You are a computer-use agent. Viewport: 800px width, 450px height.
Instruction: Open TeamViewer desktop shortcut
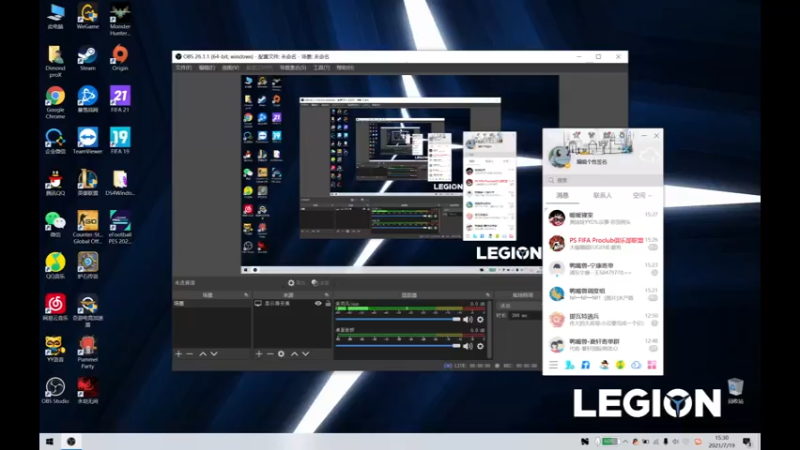(87, 141)
